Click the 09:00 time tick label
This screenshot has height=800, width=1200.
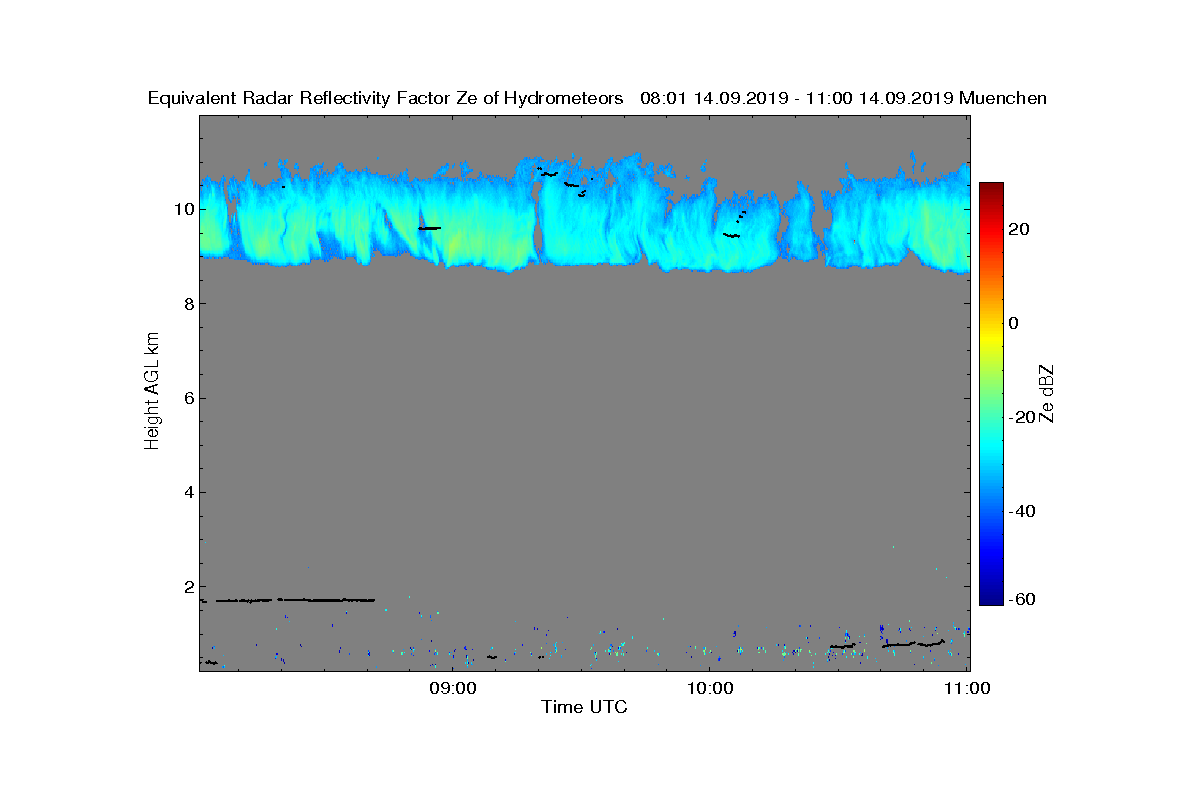(x=453, y=688)
